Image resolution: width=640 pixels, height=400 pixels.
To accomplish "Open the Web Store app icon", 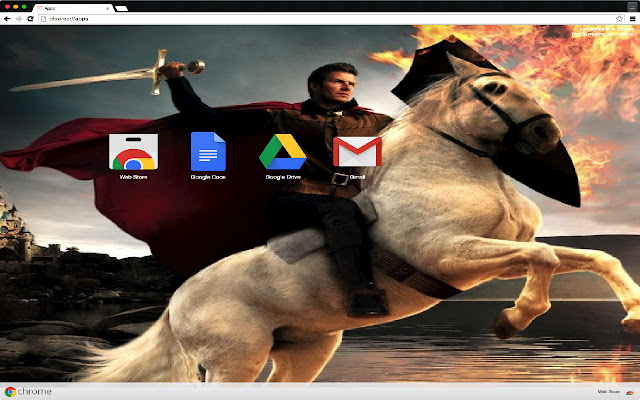I will (133, 152).
